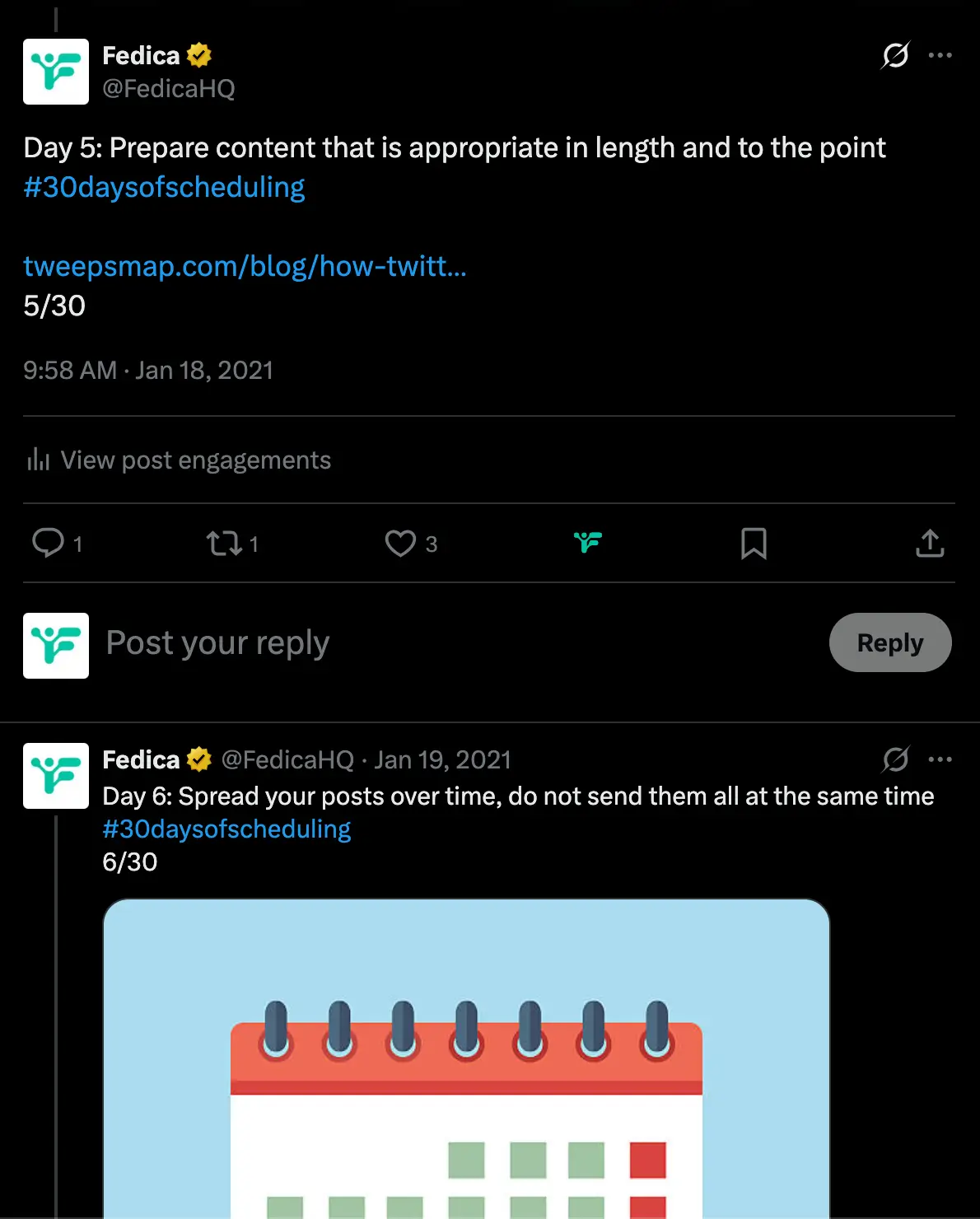Image resolution: width=980 pixels, height=1219 pixels.
Task: Open more options on Day 6 post
Action: point(940,759)
